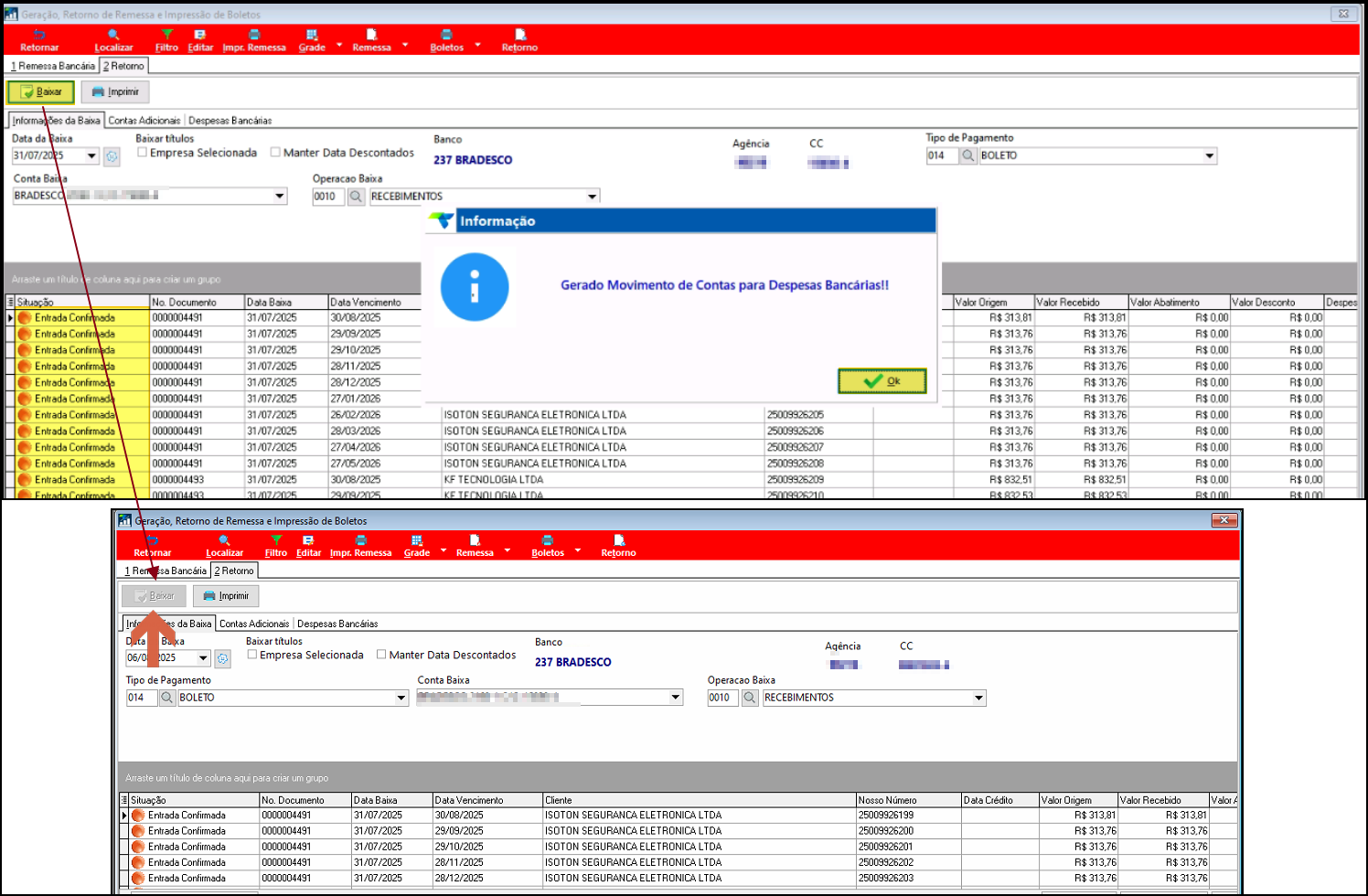
Task: Confirm the Informação dialog with Ok
Action: [882, 381]
